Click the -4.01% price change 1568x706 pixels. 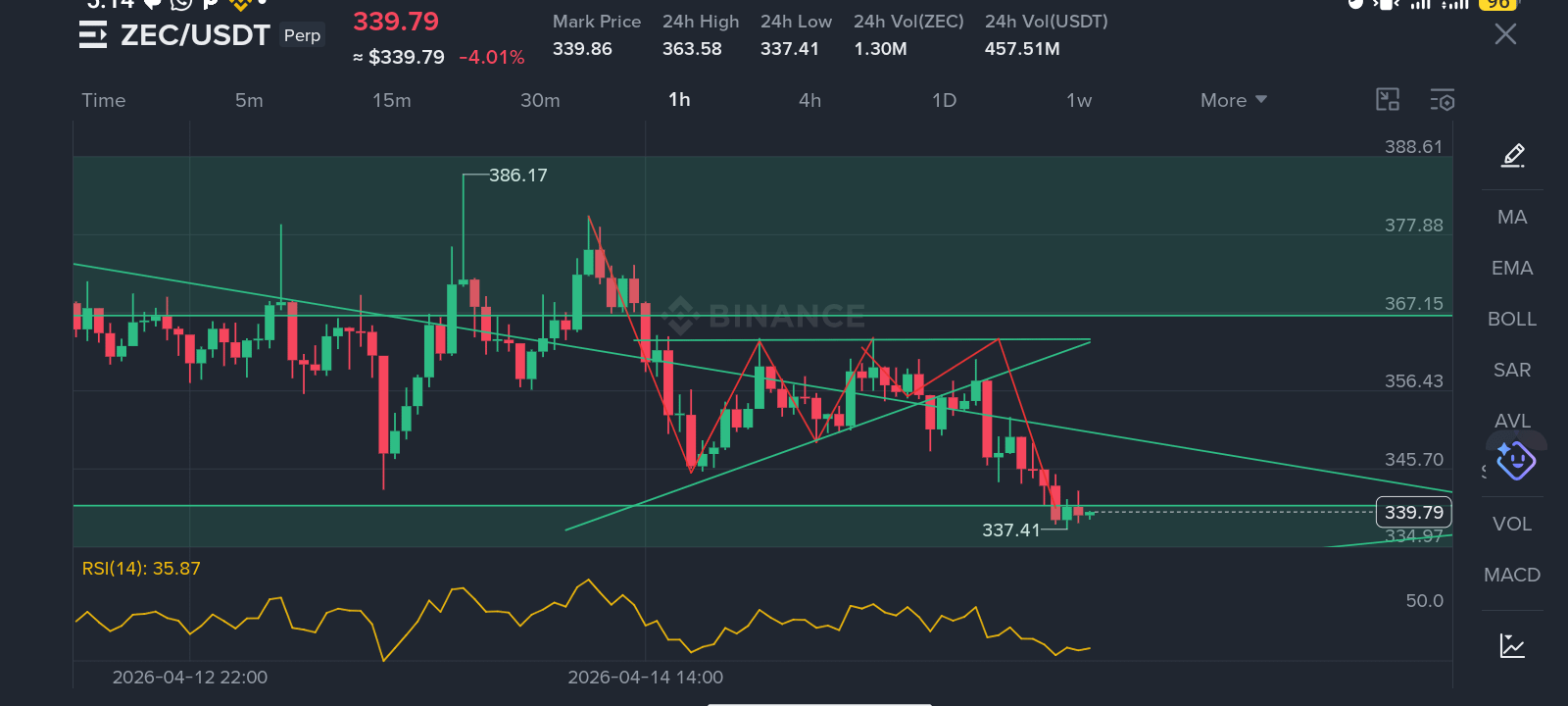pyautogui.click(x=492, y=57)
